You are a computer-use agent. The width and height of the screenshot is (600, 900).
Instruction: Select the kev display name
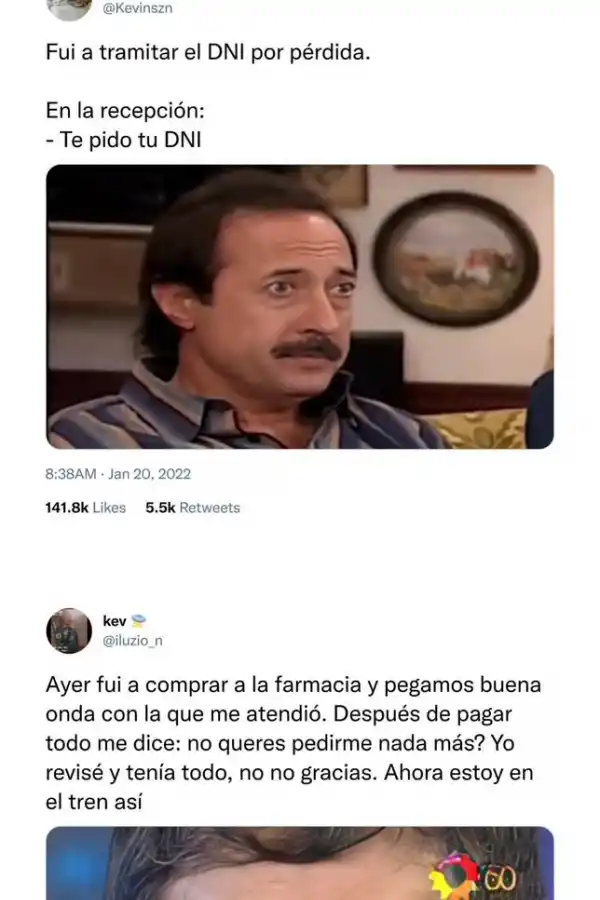[115, 621]
